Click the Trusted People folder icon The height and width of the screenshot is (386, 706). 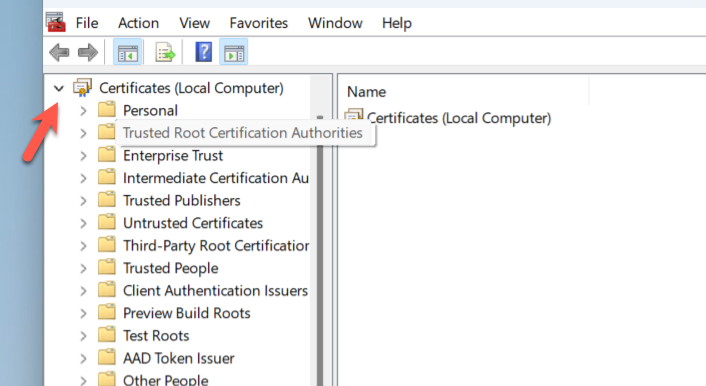pos(107,267)
